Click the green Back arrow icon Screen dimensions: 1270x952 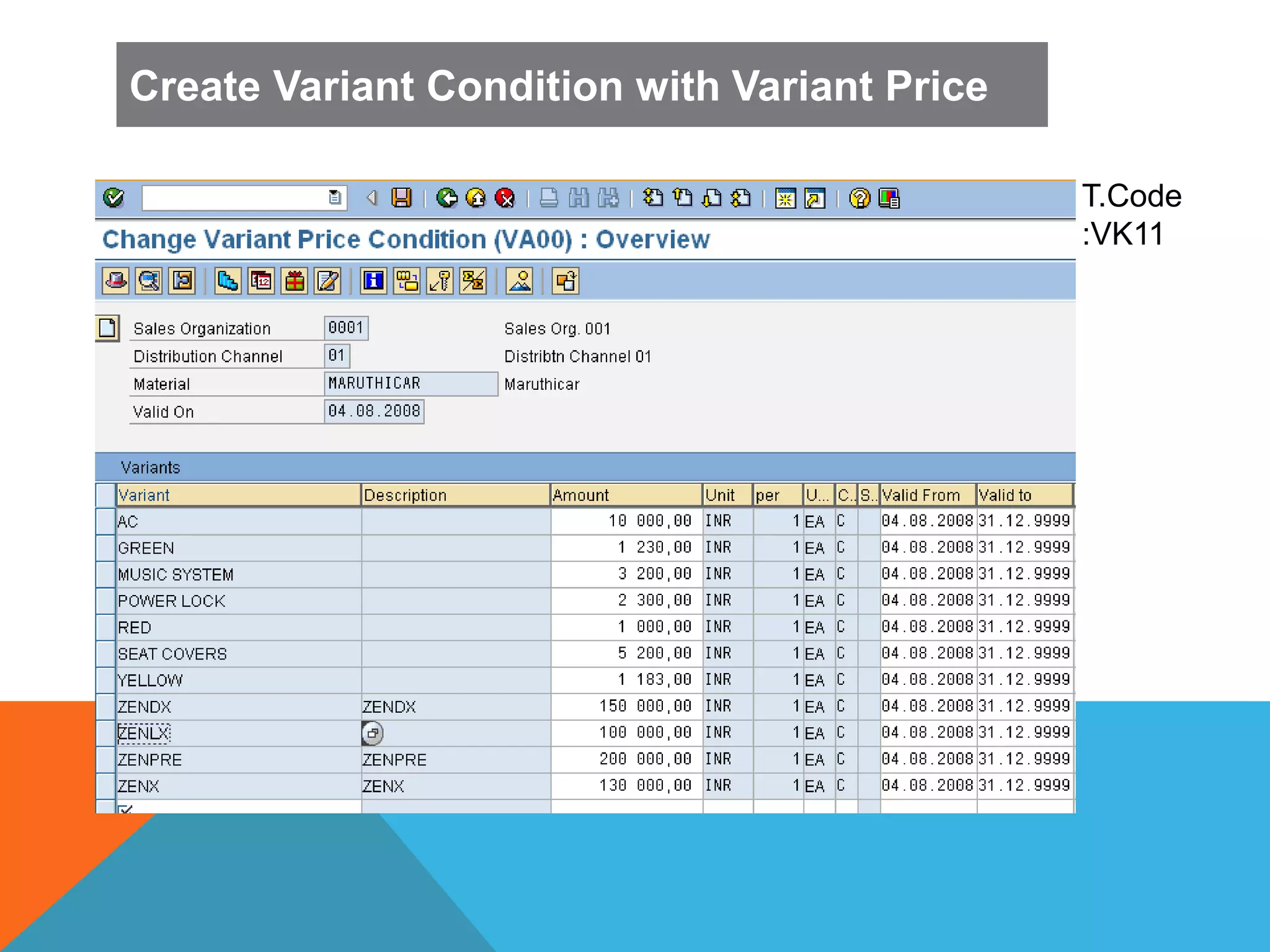pyautogui.click(x=446, y=198)
